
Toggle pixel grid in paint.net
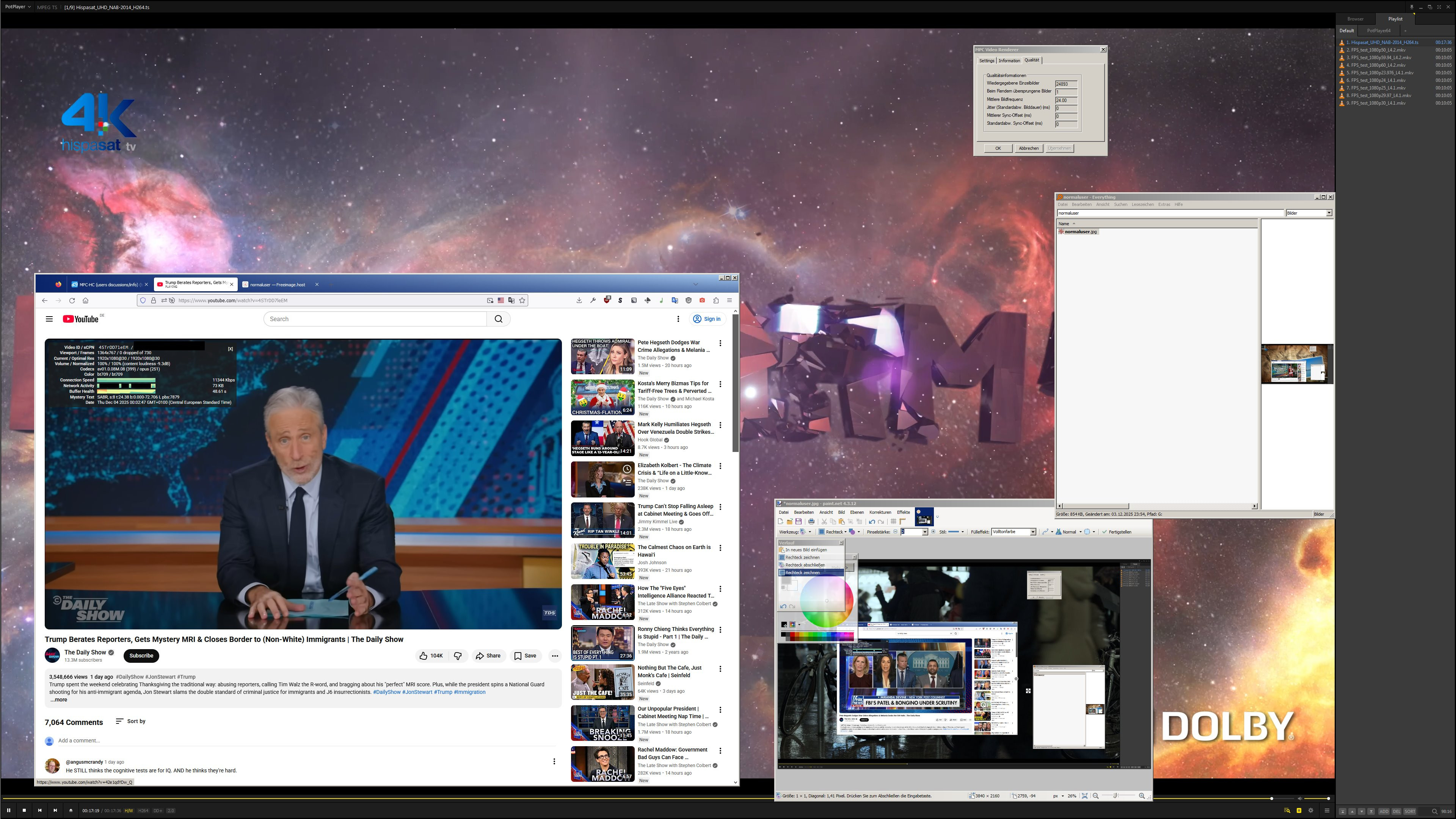pyautogui.click(x=894, y=522)
